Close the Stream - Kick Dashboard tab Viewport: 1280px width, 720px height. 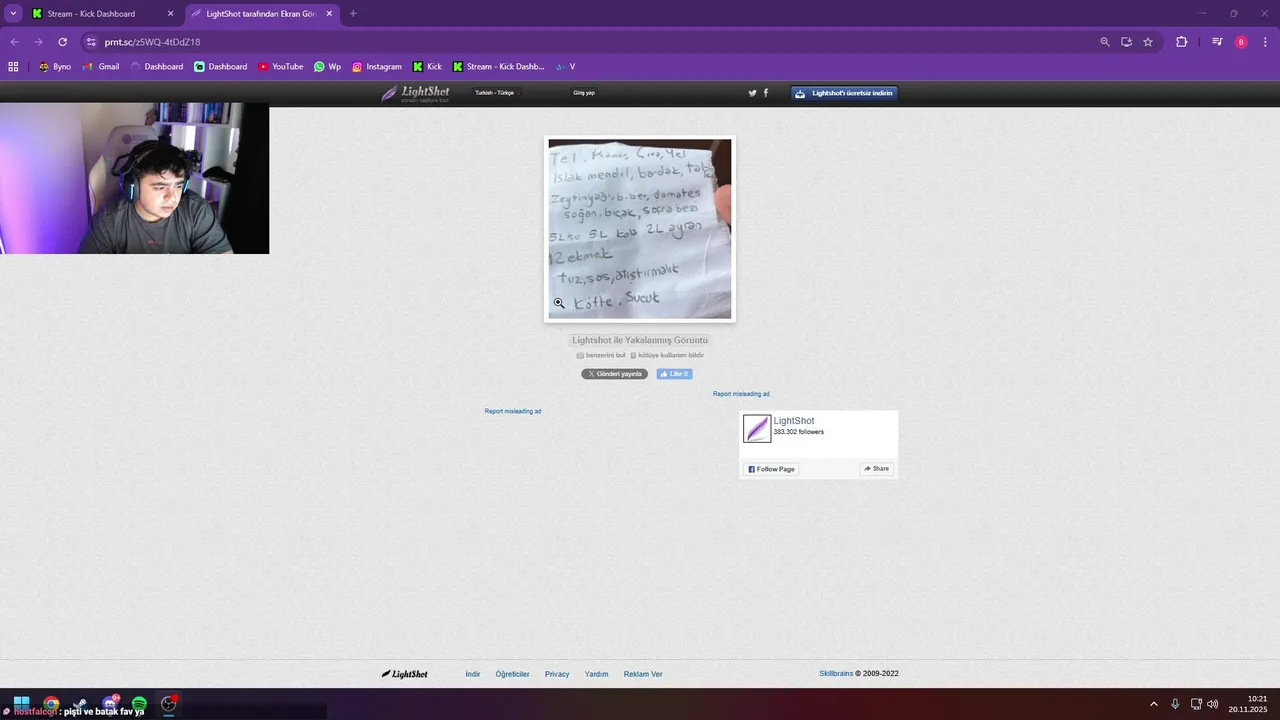(170, 14)
